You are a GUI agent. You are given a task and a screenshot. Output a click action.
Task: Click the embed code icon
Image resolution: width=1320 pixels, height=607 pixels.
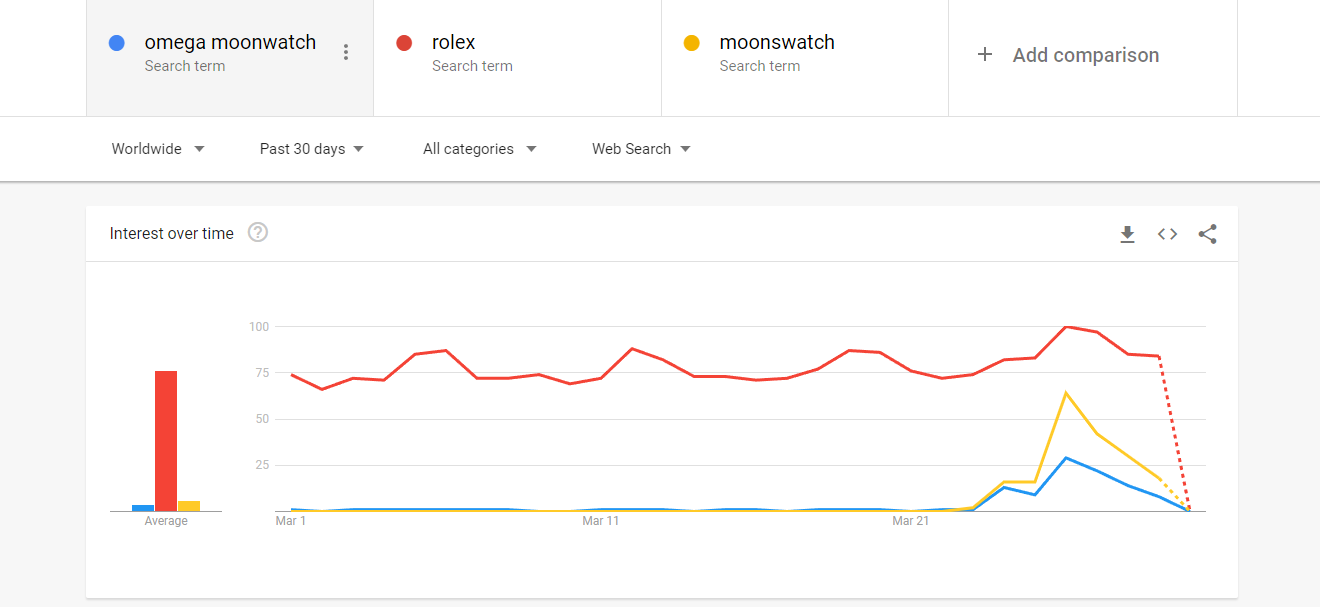pos(1167,234)
